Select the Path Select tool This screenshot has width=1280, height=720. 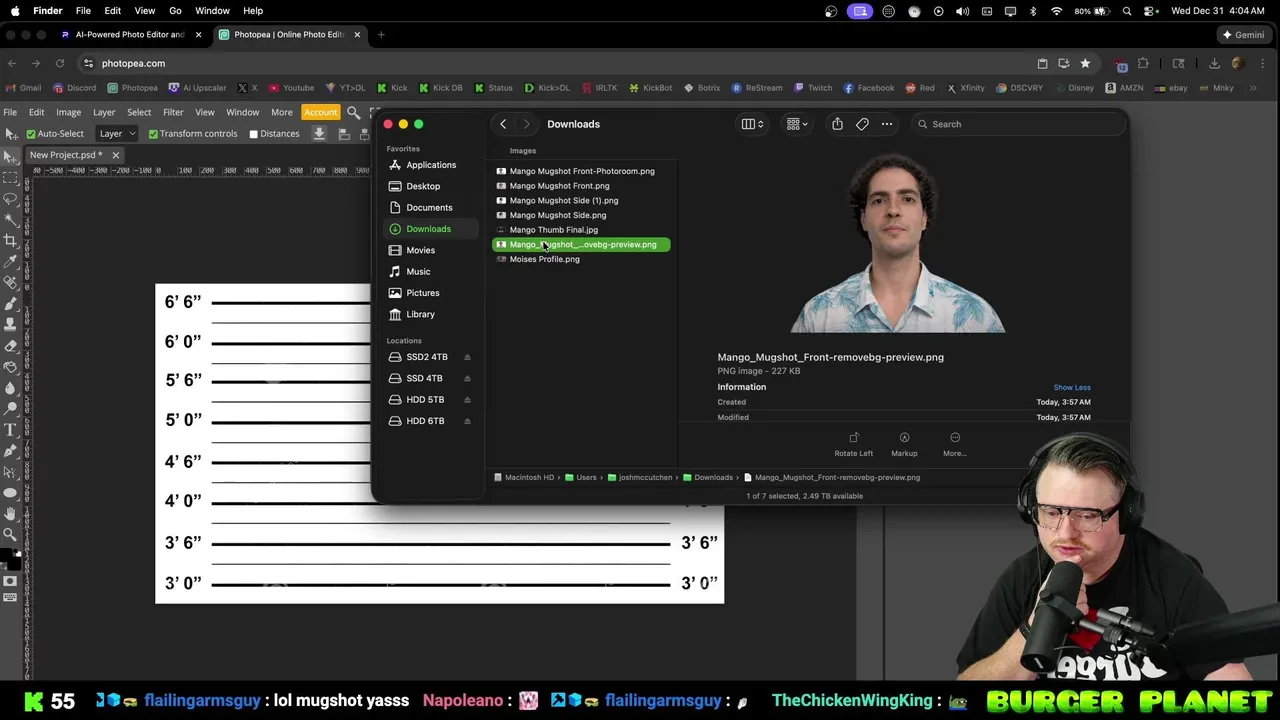[x=11, y=472]
